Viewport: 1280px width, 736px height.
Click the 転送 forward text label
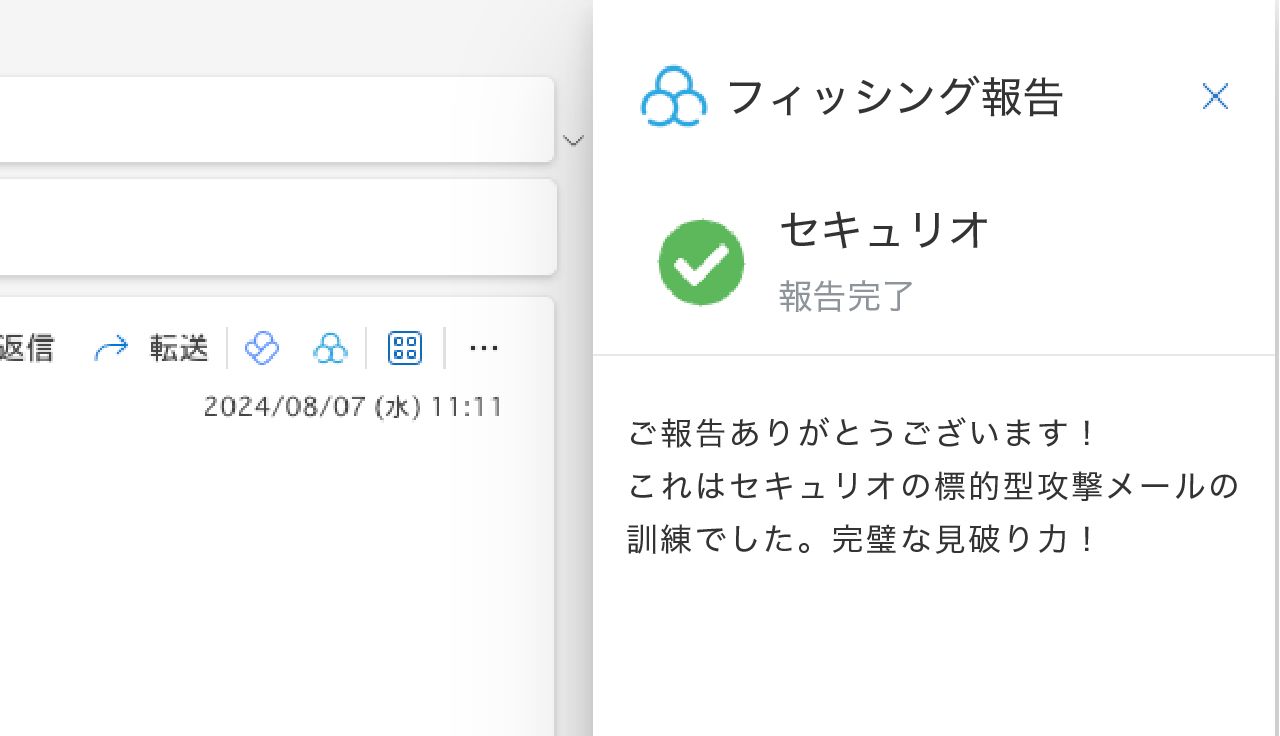179,348
